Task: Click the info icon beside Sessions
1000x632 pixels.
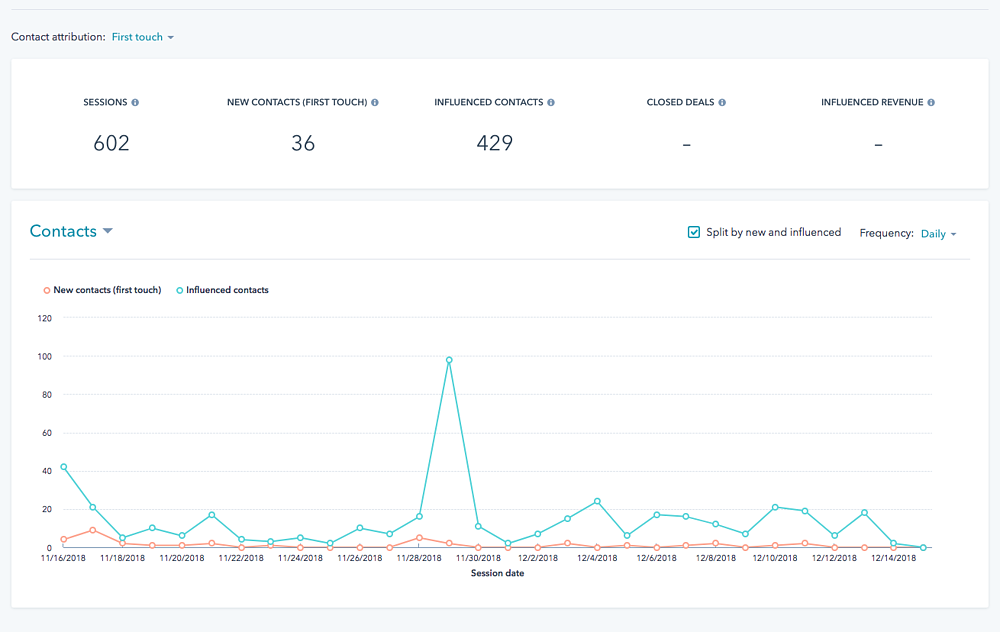Action: 135,103
